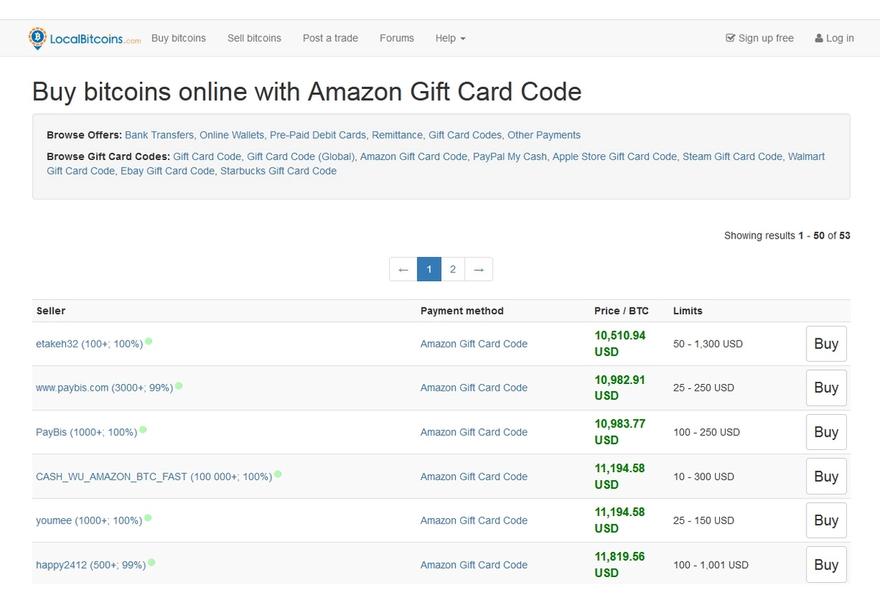Click online status dot beside etakeh32
Screen dimensions: 880x605
(x=149, y=341)
